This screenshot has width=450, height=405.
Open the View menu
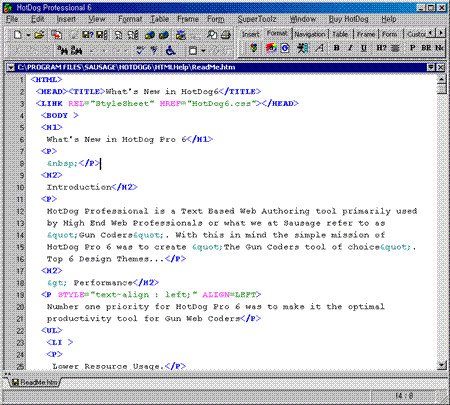coord(97,19)
